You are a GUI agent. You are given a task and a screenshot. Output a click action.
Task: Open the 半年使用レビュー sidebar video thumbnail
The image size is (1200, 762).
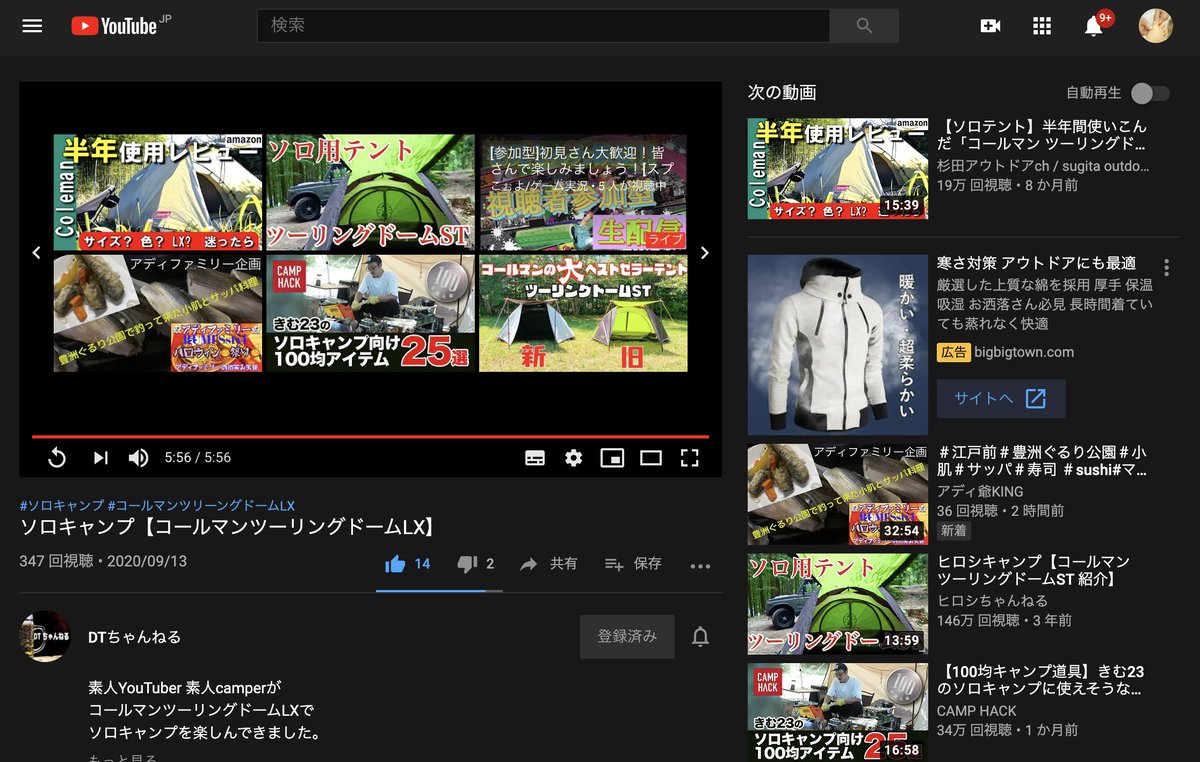pyautogui.click(x=838, y=169)
